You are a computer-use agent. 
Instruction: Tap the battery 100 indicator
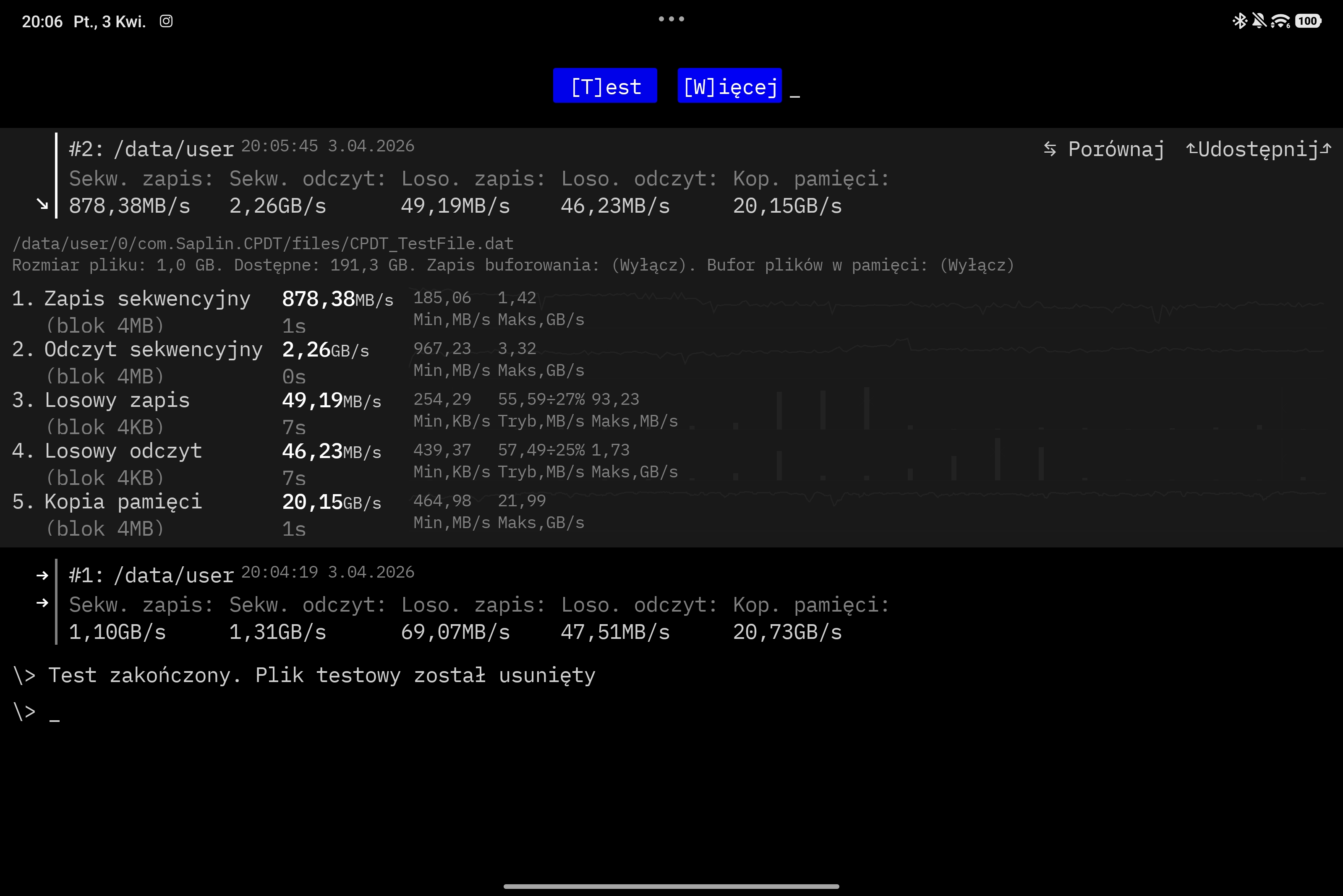click(1308, 22)
